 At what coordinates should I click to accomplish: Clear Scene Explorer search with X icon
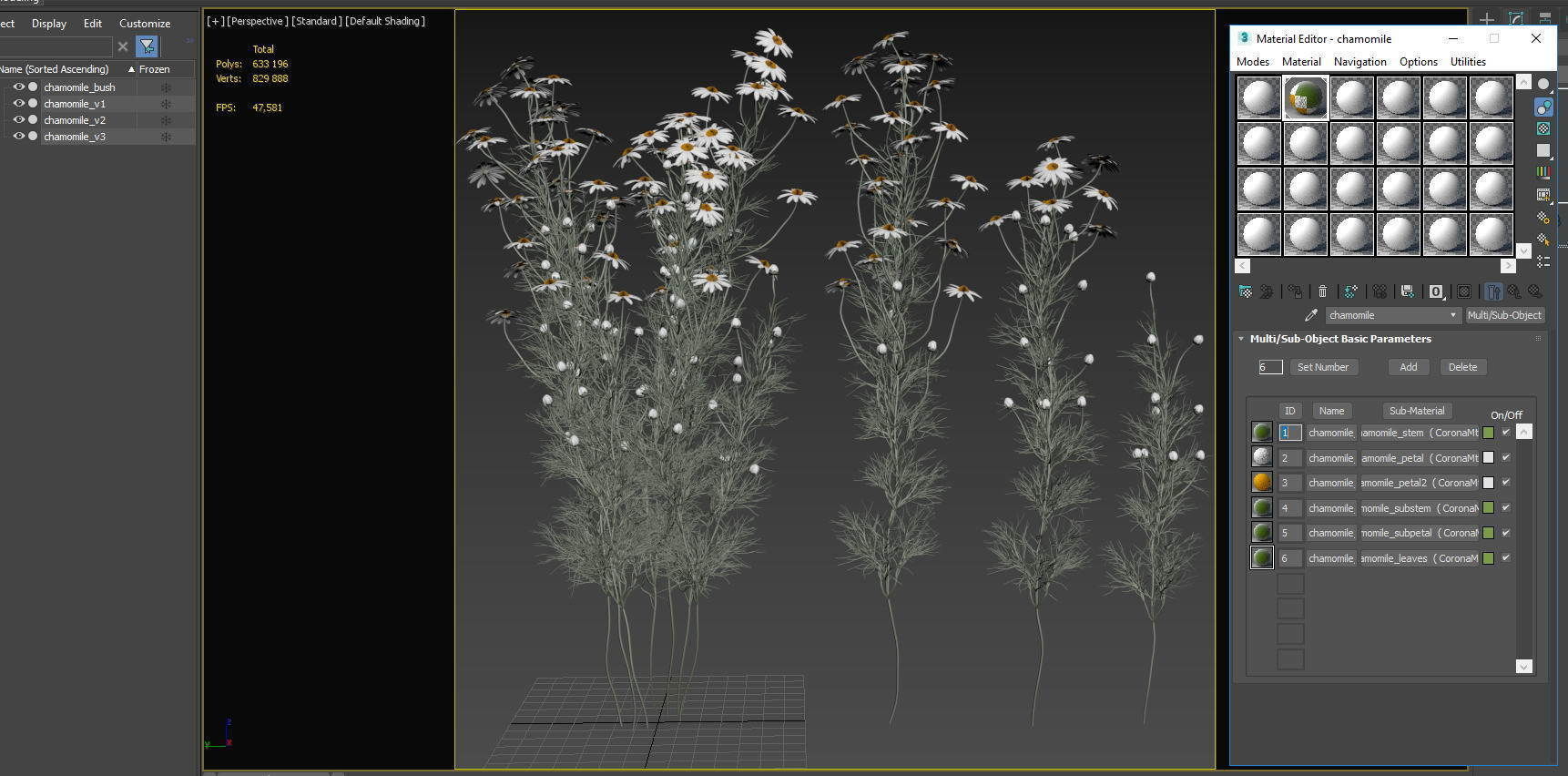pyautogui.click(x=123, y=46)
